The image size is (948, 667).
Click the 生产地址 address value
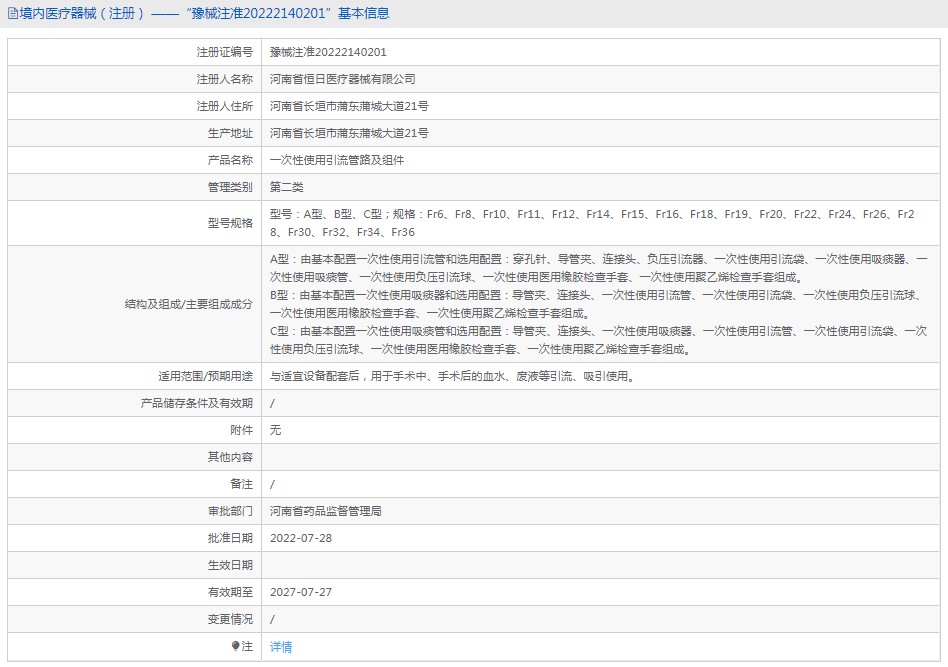tap(349, 133)
